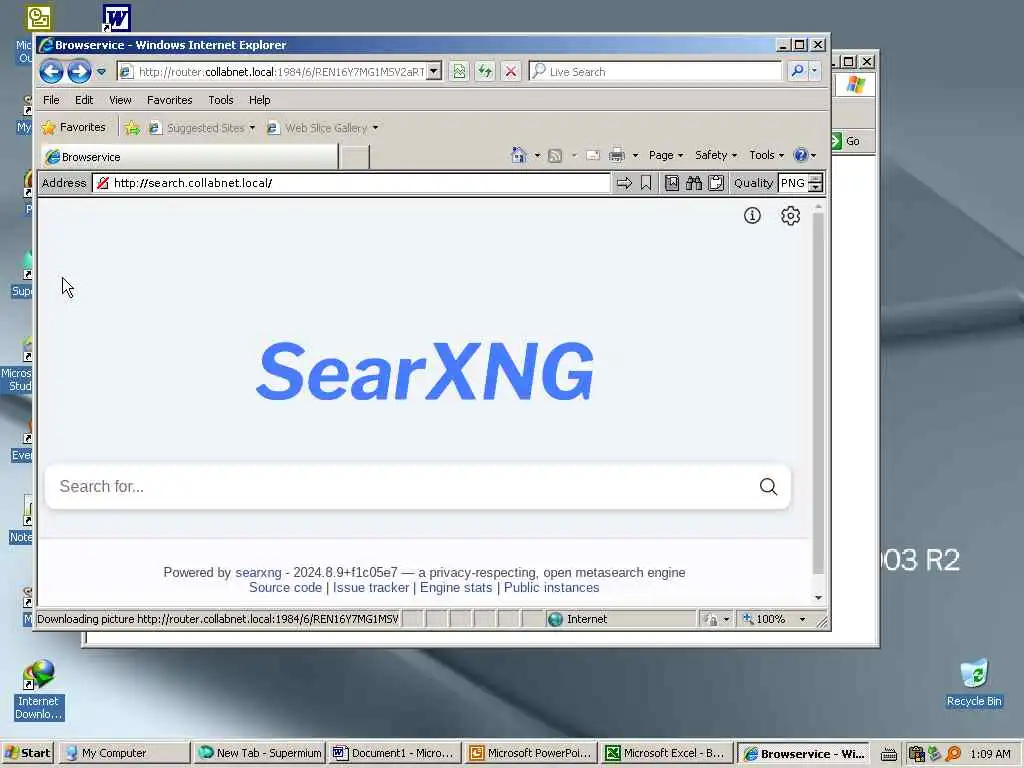
Task: Open Web Slice Gallery dropdown
Action: 323,128
